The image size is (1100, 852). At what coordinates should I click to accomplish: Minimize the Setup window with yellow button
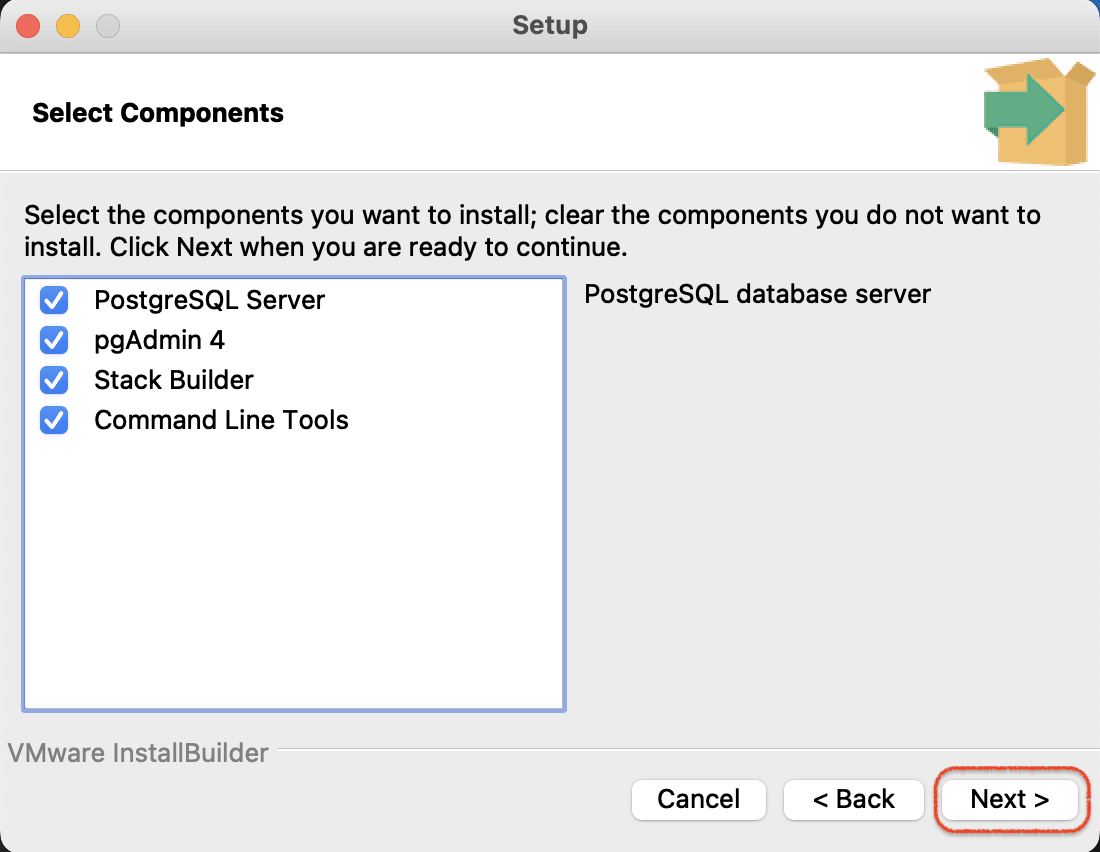68,27
